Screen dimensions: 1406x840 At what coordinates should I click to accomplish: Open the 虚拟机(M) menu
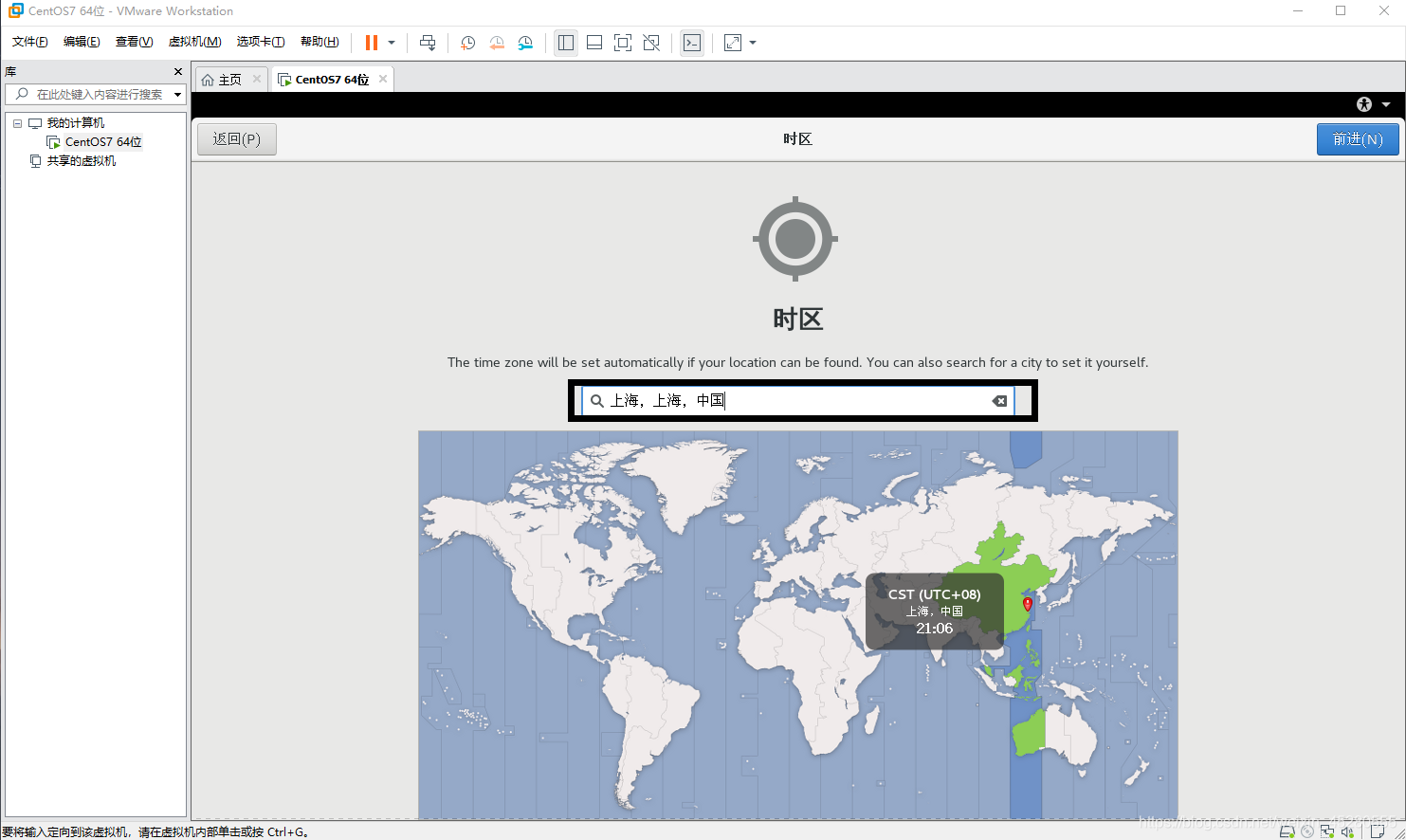(x=194, y=42)
